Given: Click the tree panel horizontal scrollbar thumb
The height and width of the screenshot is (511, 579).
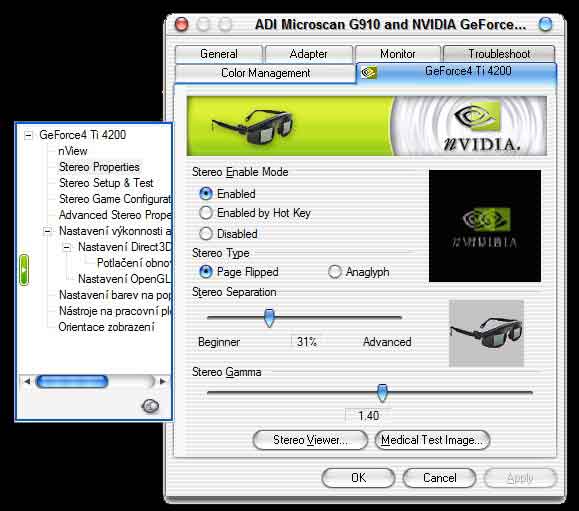Looking at the screenshot, I should click(72, 381).
